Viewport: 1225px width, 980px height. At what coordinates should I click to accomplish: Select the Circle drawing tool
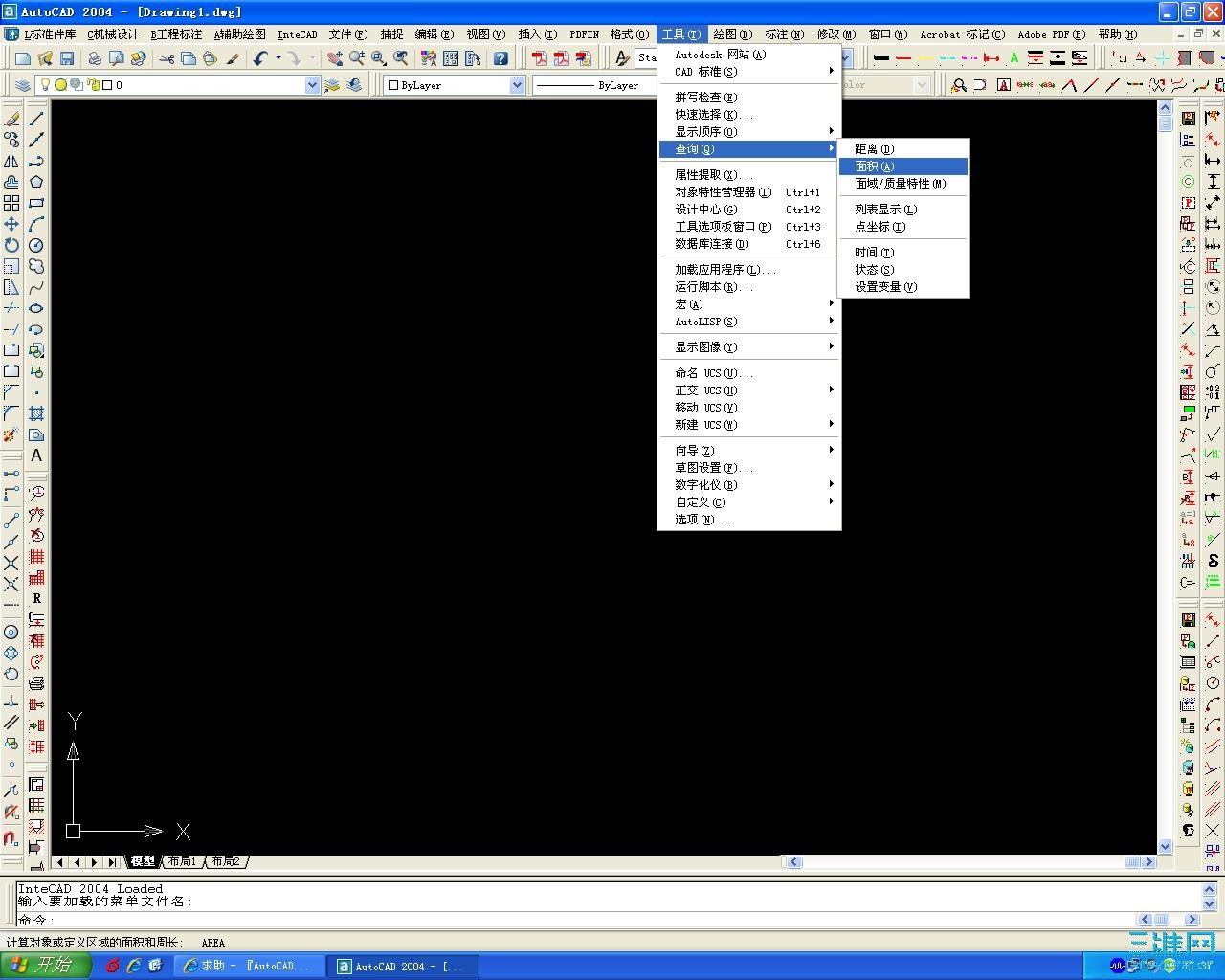(36, 245)
